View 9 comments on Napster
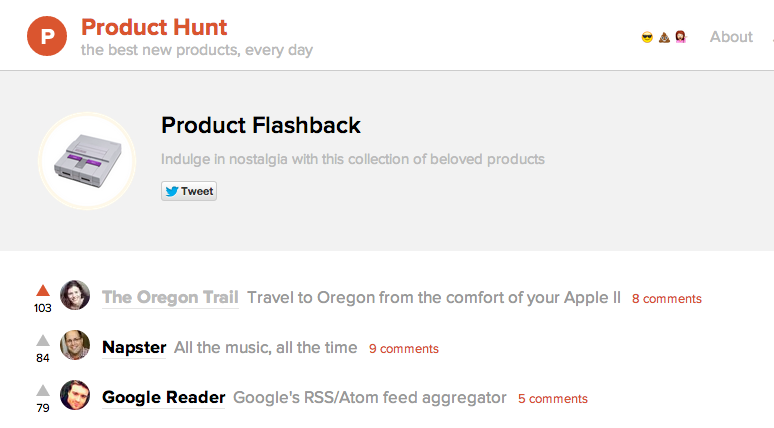This screenshot has width=774, height=428. tap(404, 349)
